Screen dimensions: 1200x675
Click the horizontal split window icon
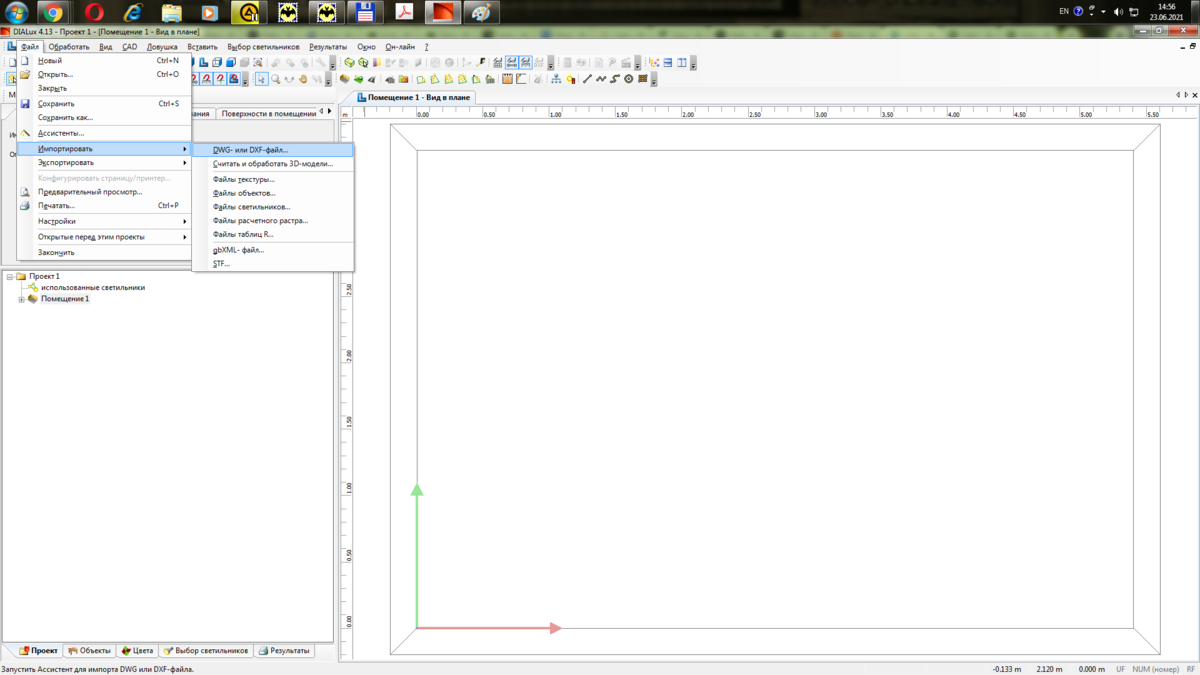668,62
